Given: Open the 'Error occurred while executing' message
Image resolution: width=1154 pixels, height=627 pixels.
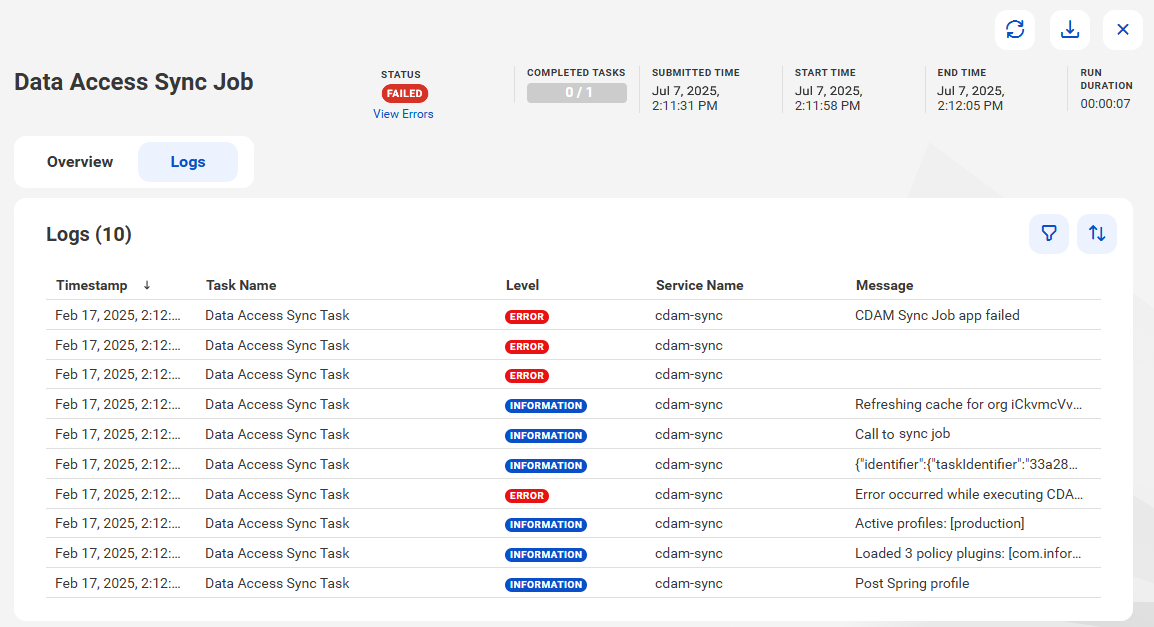Looking at the screenshot, I should coord(969,495).
